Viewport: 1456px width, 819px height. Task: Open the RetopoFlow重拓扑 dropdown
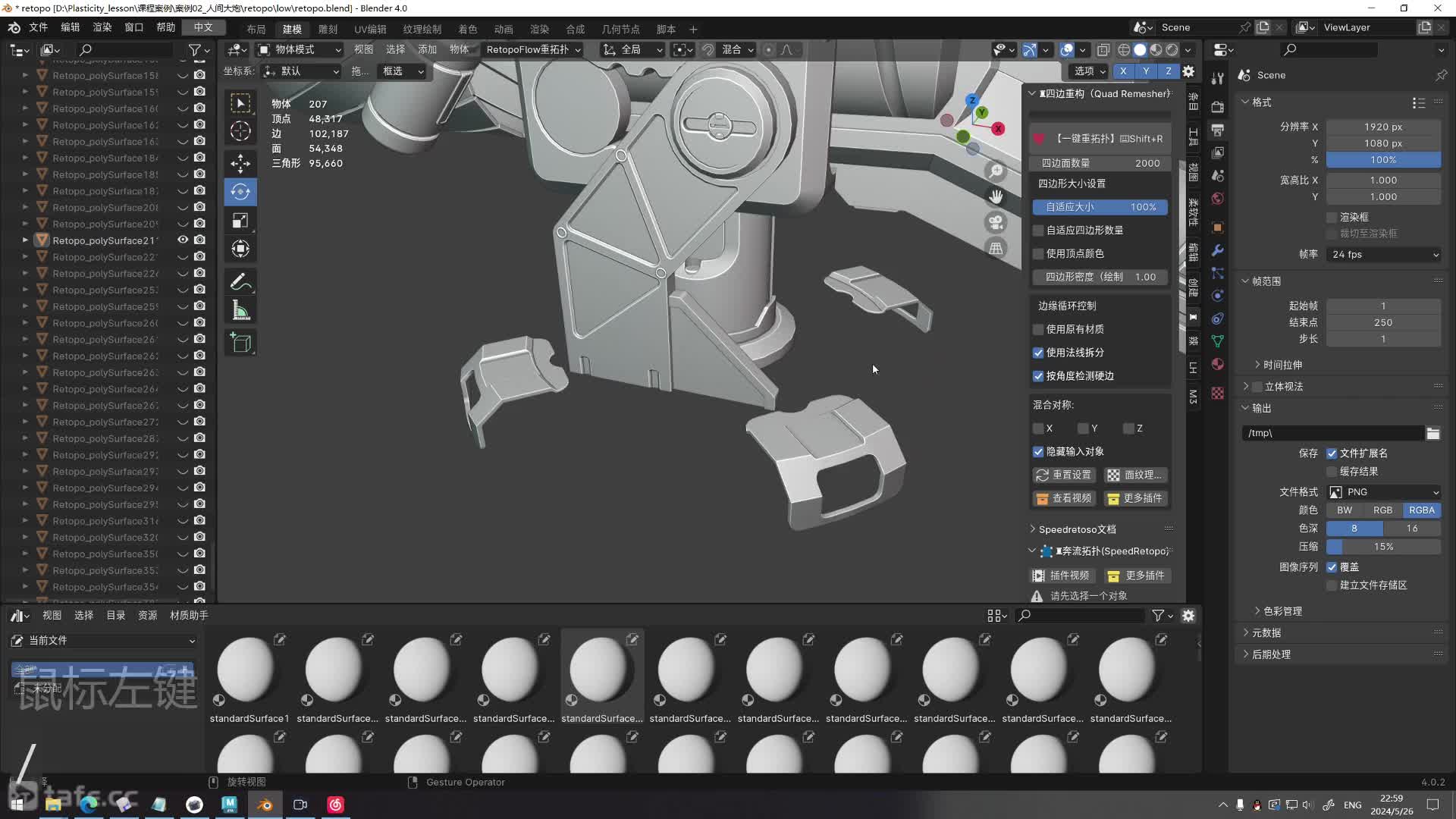pyautogui.click(x=533, y=50)
